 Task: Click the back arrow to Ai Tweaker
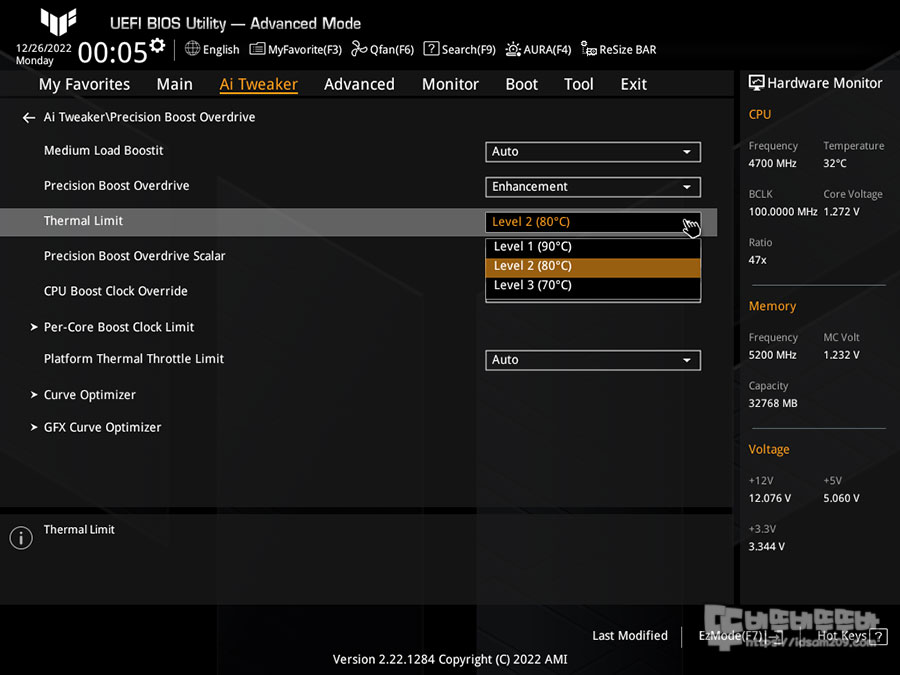pyautogui.click(x=29, y=118)
